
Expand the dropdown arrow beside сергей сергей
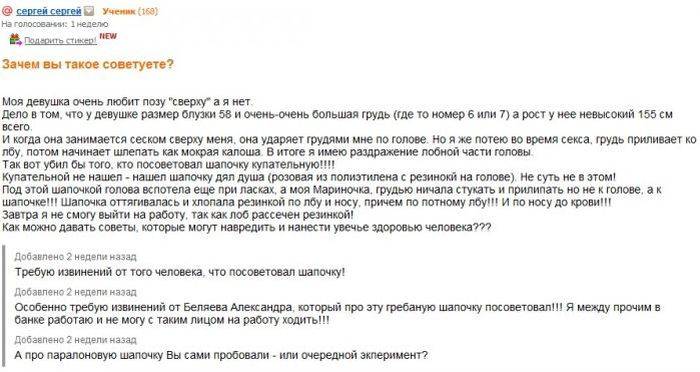(x=89, y=11)
